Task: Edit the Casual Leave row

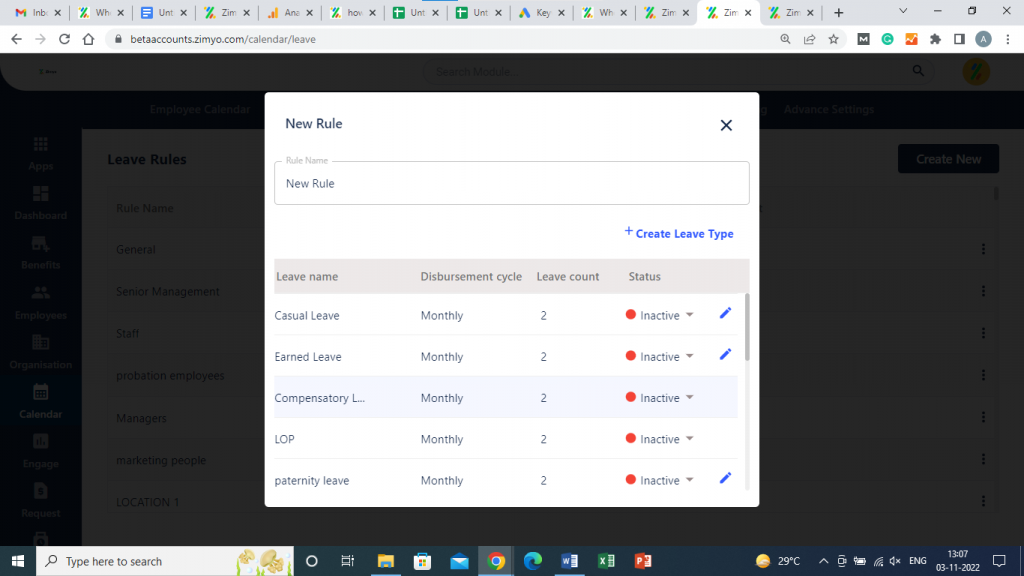Action: (725, 313)
